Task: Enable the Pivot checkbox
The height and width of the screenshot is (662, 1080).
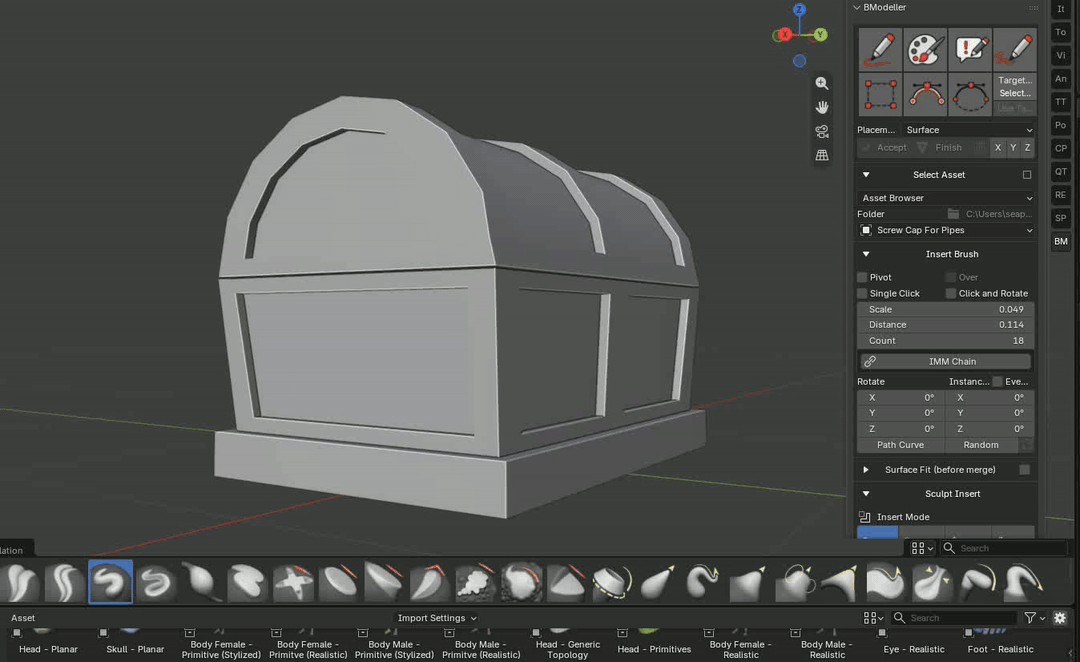Action: tap(862, 277)
